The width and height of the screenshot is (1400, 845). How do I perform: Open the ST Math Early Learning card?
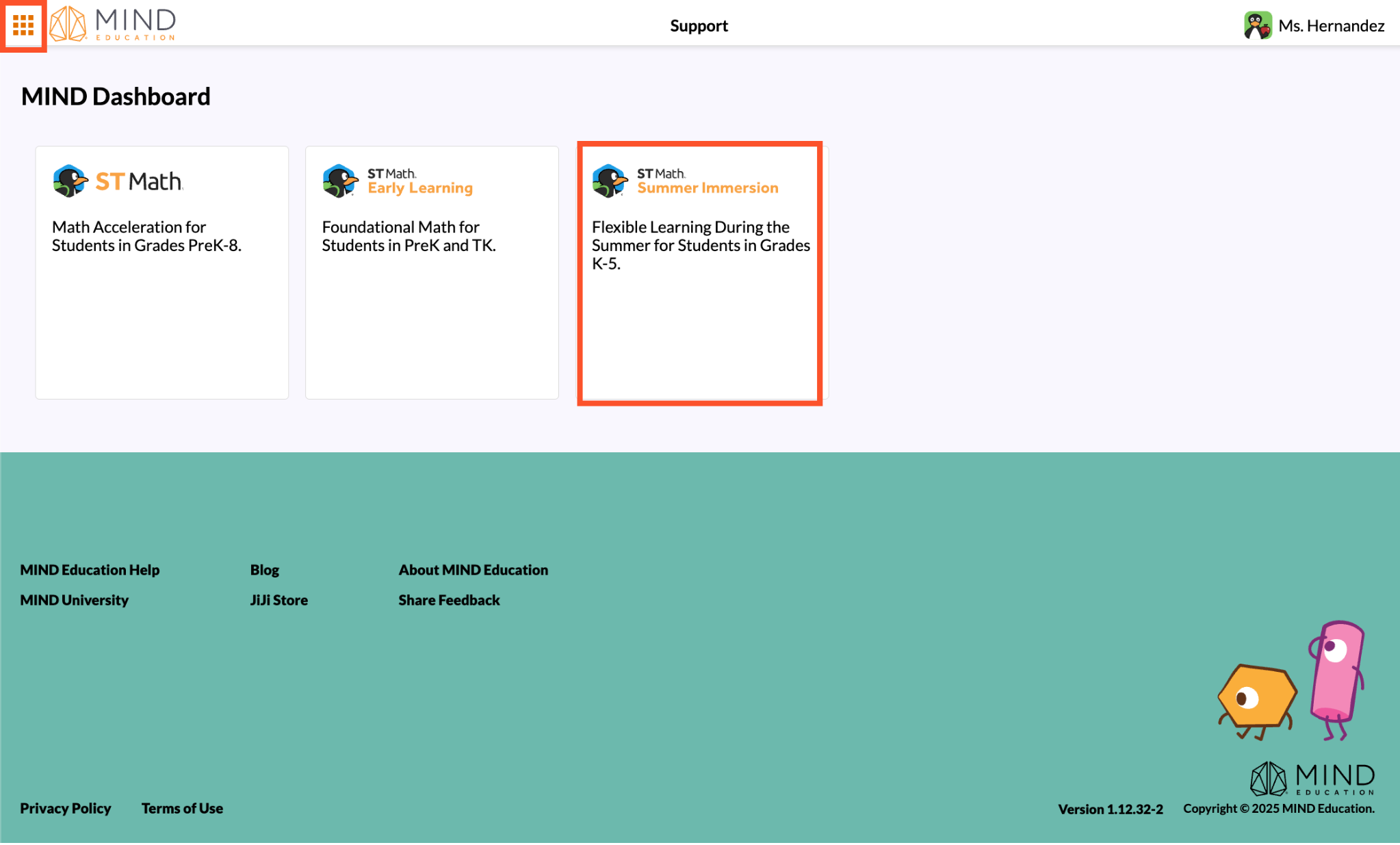(432, 274)
